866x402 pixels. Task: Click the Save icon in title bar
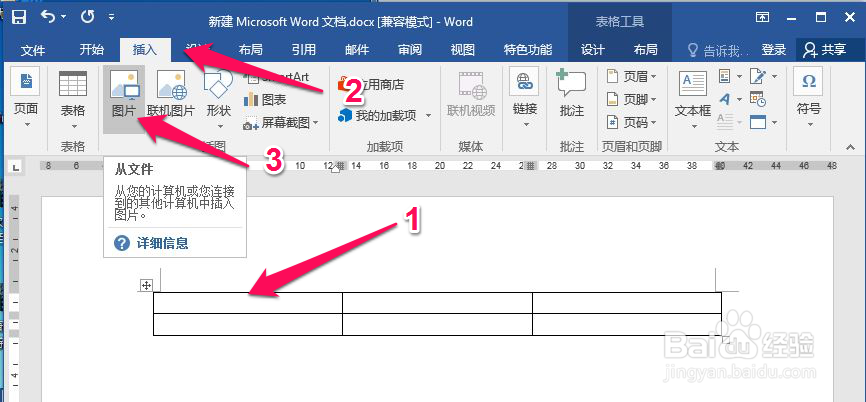[x=19, y=17]
